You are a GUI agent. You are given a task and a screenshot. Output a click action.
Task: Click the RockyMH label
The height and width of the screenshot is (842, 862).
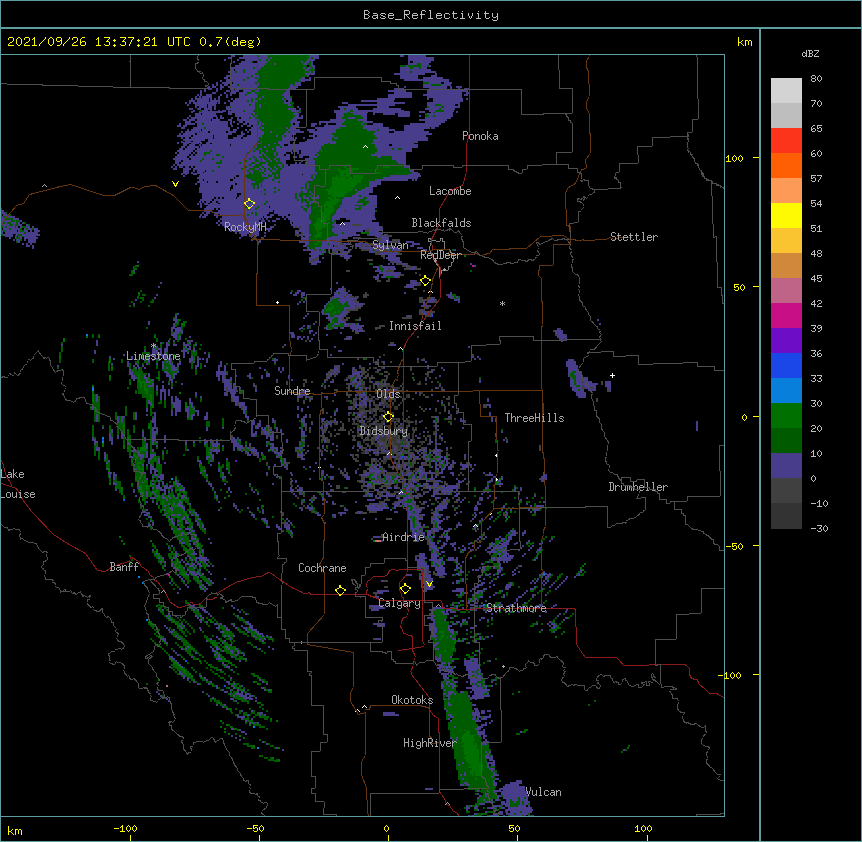click(x=245, y=227)
